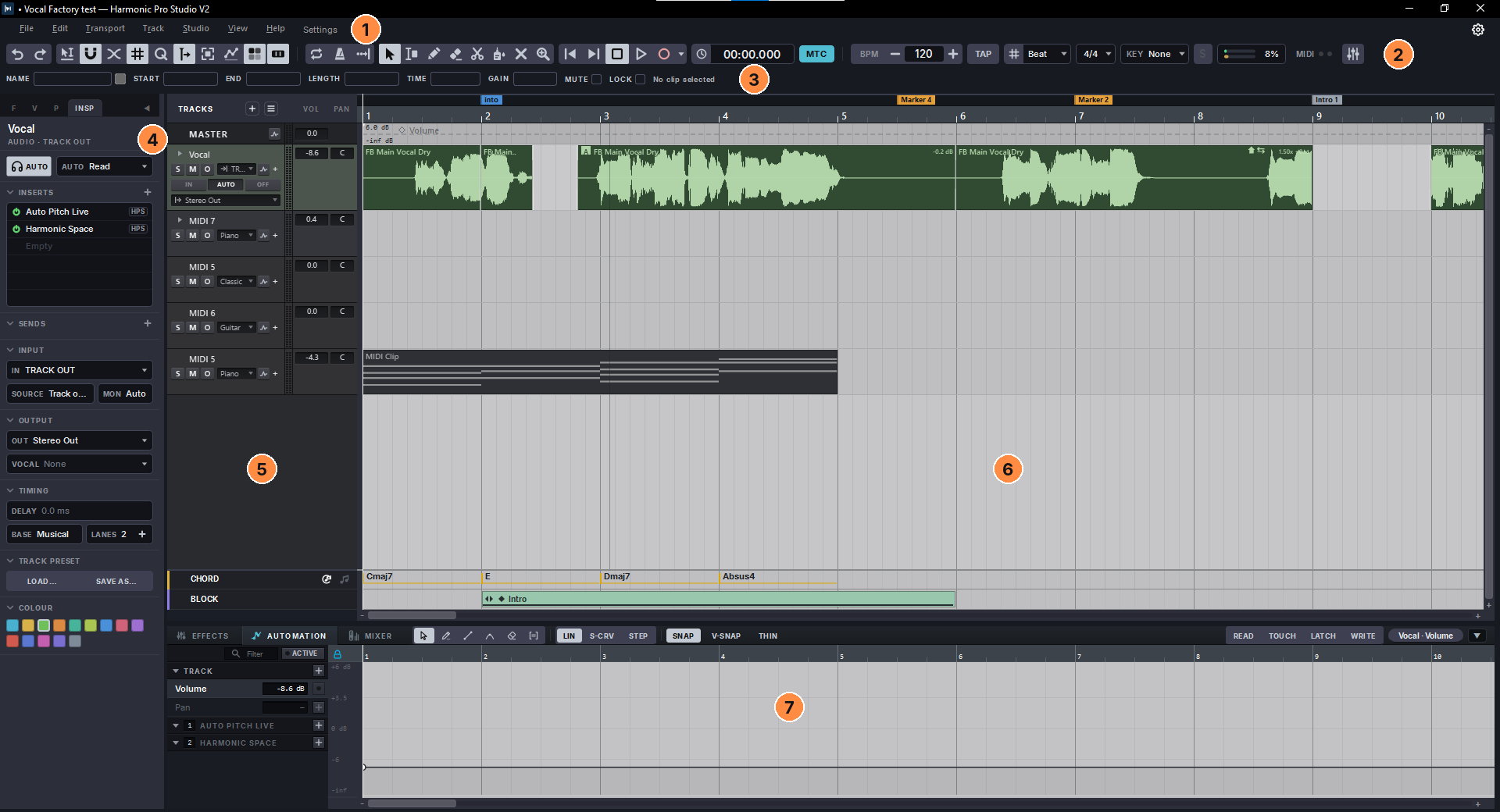Solo the Vocal track
The image size is (1500, 812).
[x=178, y=169]
